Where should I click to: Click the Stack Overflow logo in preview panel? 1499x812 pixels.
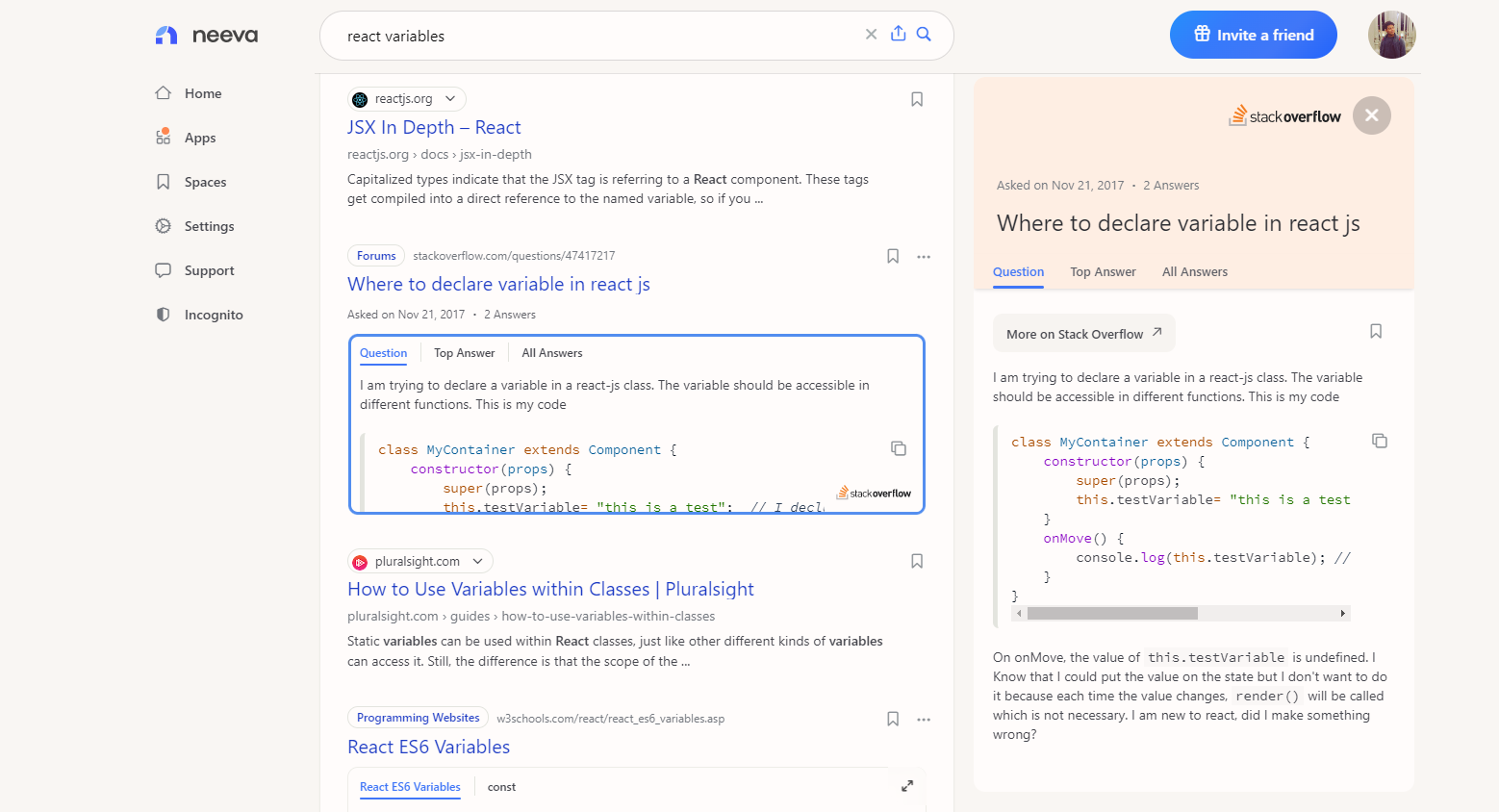coord(1285,115)
